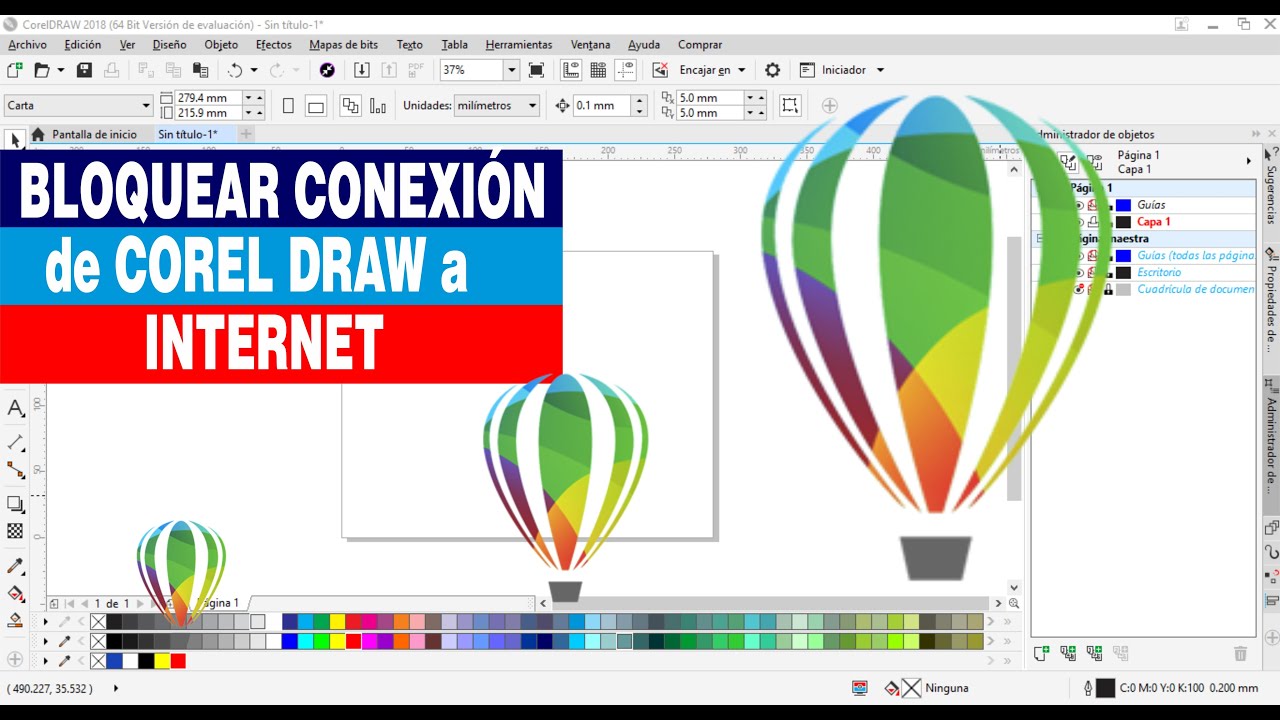The height and width of the screenshot is (720, 1280).
Task: Toggle printing for the Capa 1 layer
Action: [1093, 222]
